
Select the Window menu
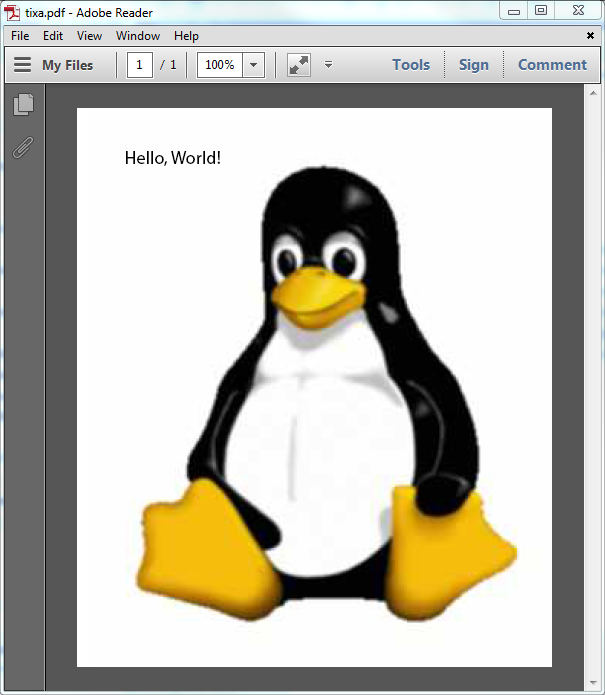click(138, 35)
